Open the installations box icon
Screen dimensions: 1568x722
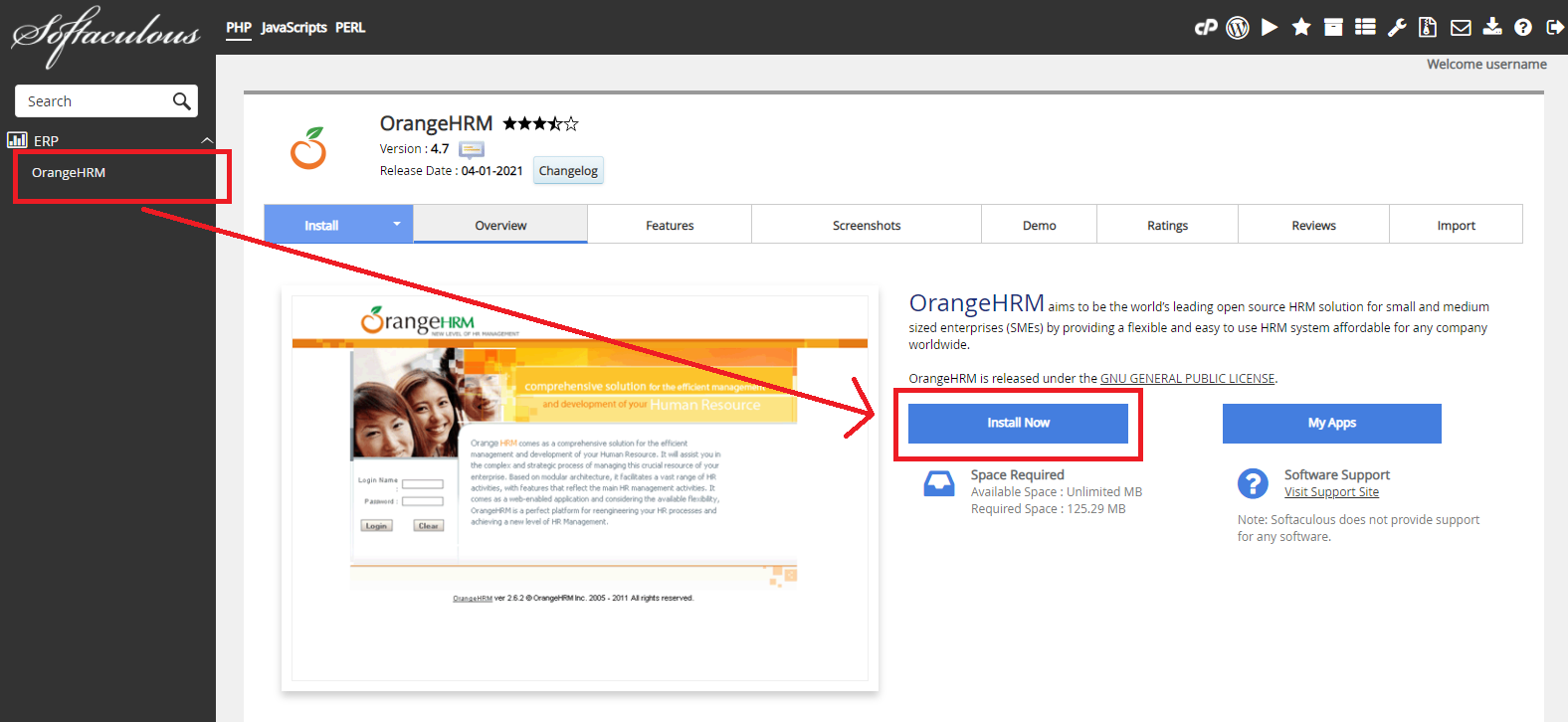(x=1333, y=28)
